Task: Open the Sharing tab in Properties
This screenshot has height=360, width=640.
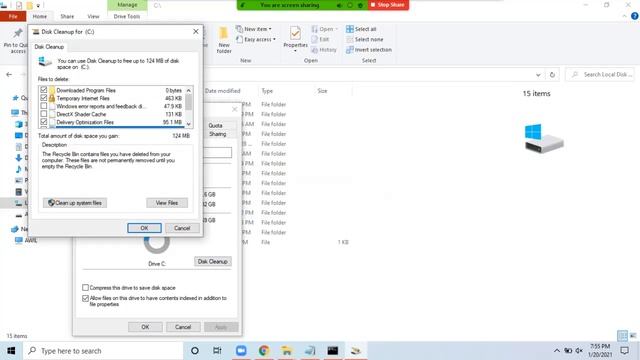Action: (218, 134)
